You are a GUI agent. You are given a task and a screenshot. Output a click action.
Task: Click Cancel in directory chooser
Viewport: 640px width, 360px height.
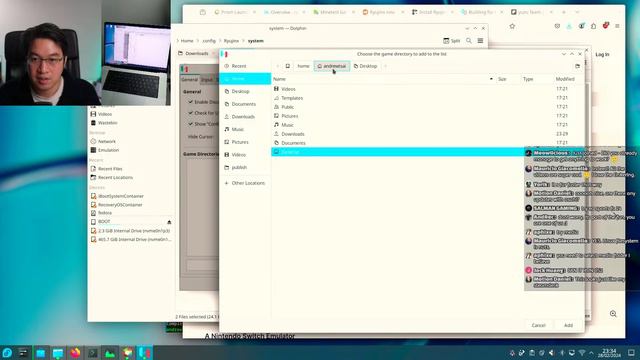[x=538, y=325]
